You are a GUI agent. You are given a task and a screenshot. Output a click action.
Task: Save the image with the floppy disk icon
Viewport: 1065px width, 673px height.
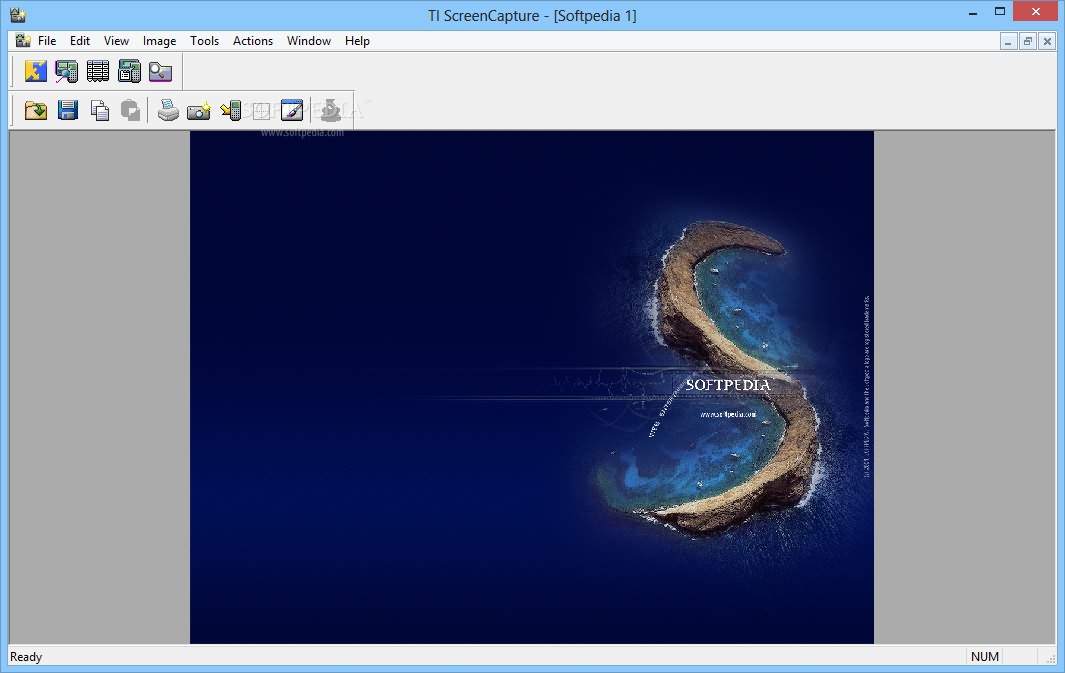[x=67, y=110]
